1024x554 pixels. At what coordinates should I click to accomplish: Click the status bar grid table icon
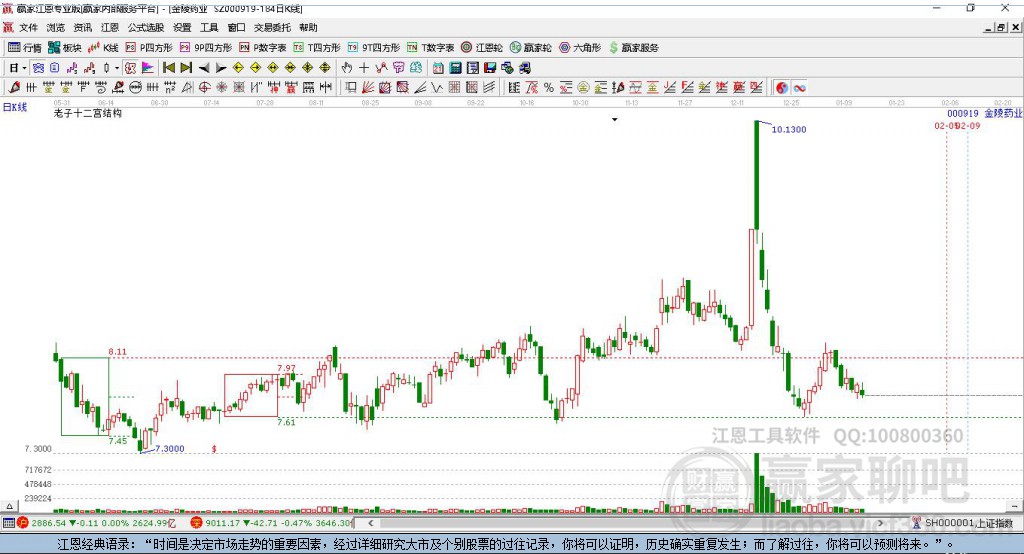coord(8,523)
